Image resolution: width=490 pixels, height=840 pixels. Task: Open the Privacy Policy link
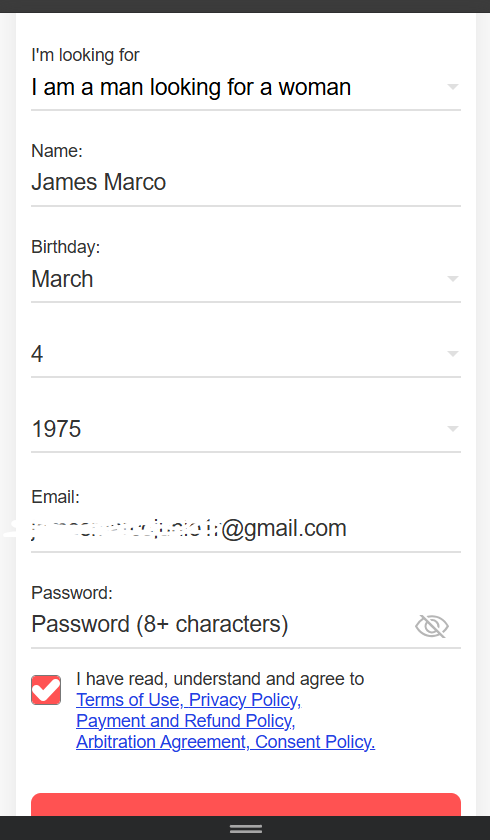tap(245, 700)
